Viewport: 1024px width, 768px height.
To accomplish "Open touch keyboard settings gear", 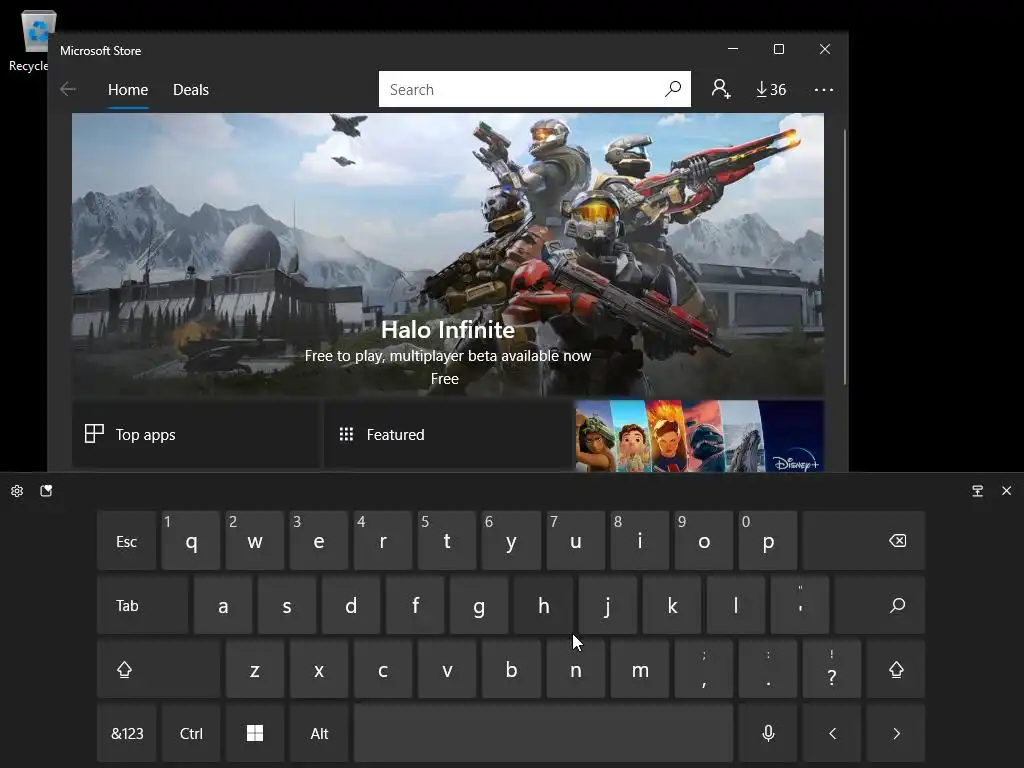I will tap(17, 490).
